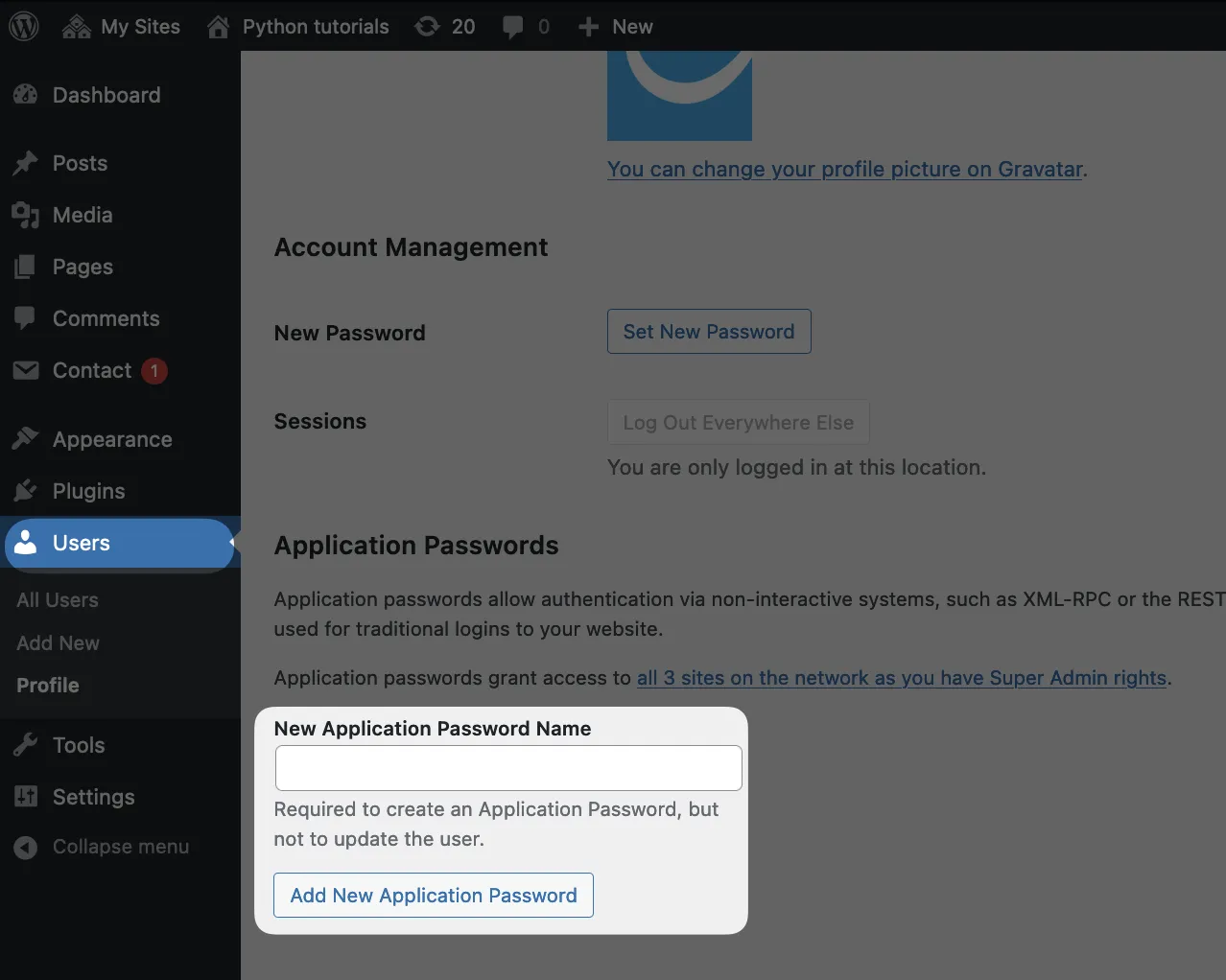Click 'You are only logged in' text
This screenshot has height=980, width=1226.
point(796,468)
